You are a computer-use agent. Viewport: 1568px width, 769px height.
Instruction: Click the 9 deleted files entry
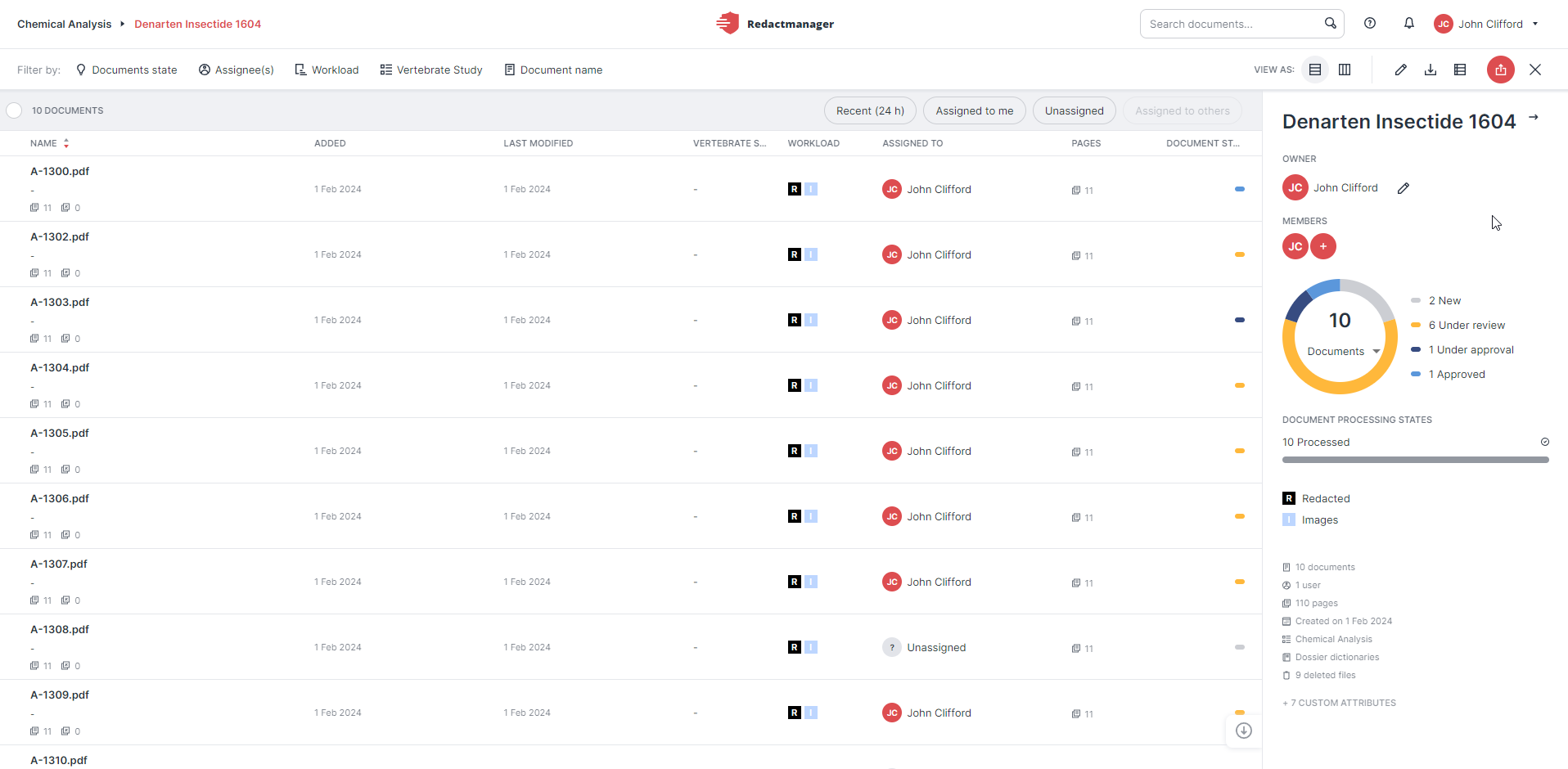(x=1319, y=675)
